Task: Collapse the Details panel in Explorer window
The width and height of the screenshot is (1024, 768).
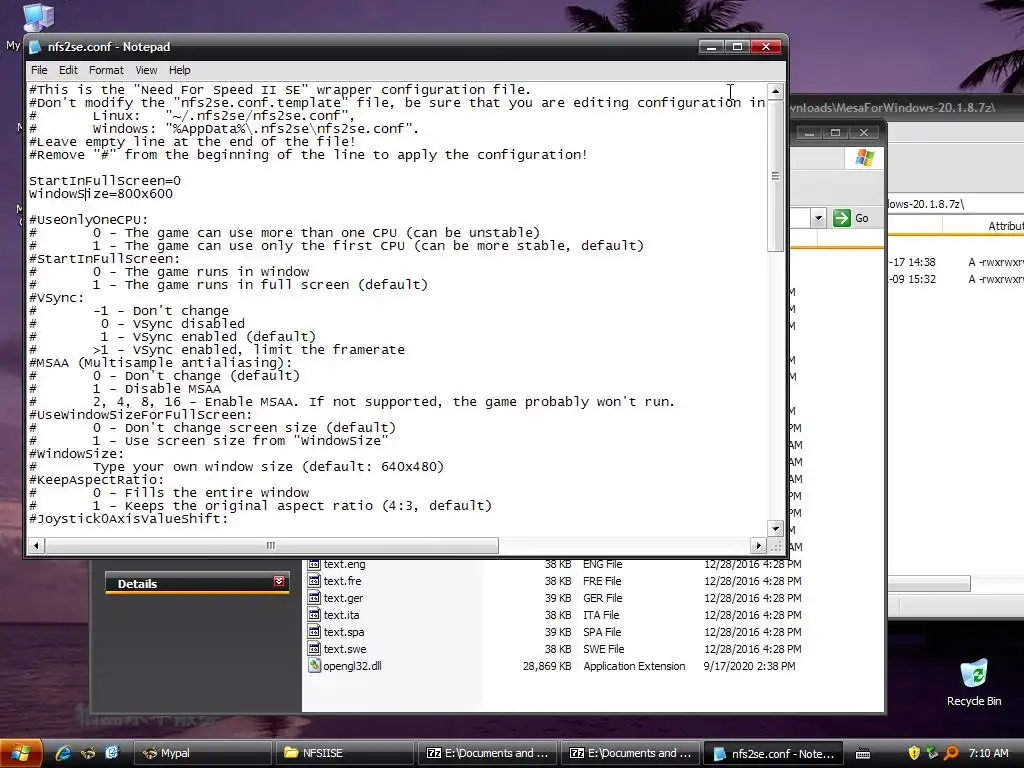Action: [279, 581]
